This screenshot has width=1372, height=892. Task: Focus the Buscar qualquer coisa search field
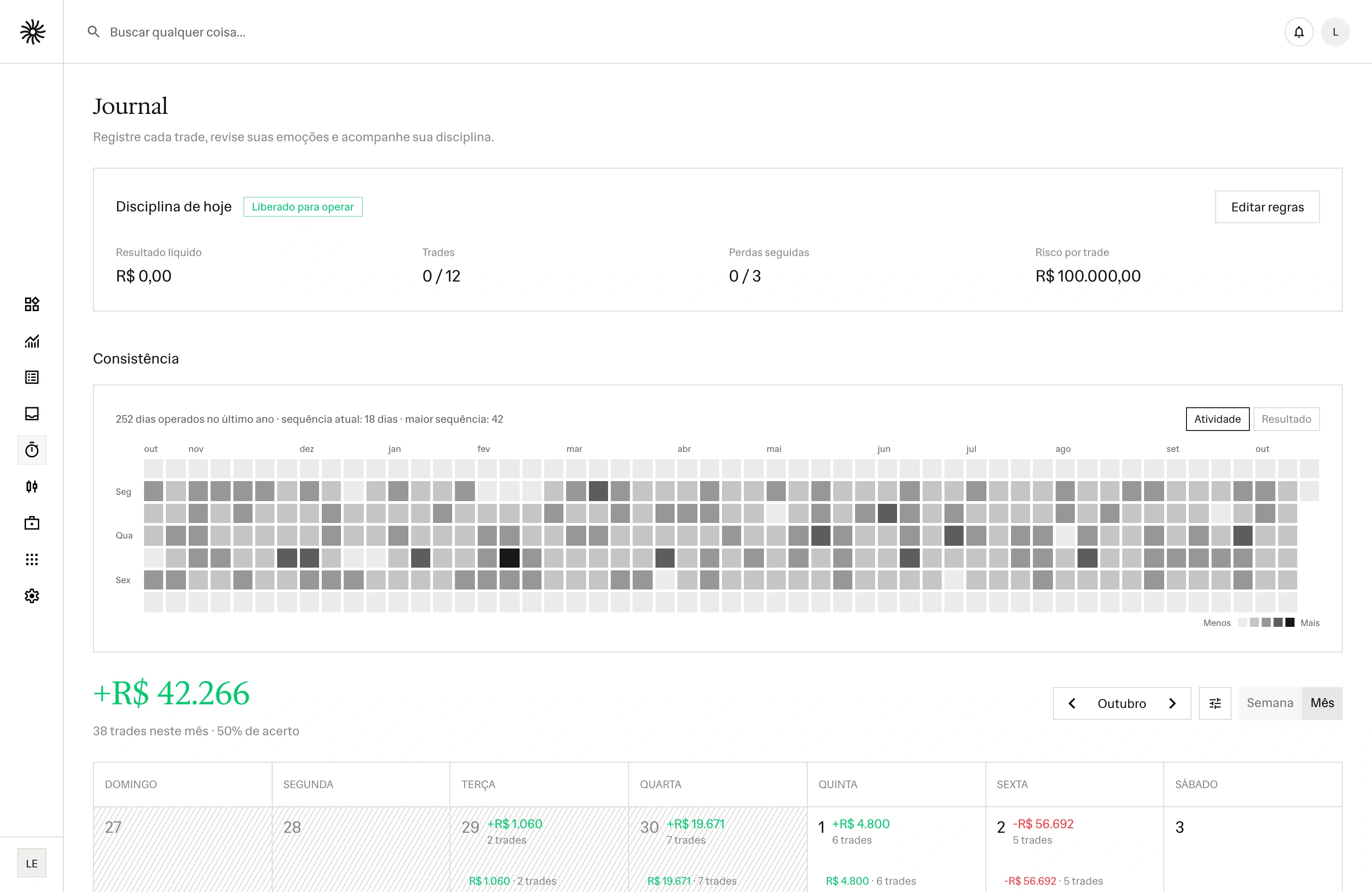click(680, 32)
